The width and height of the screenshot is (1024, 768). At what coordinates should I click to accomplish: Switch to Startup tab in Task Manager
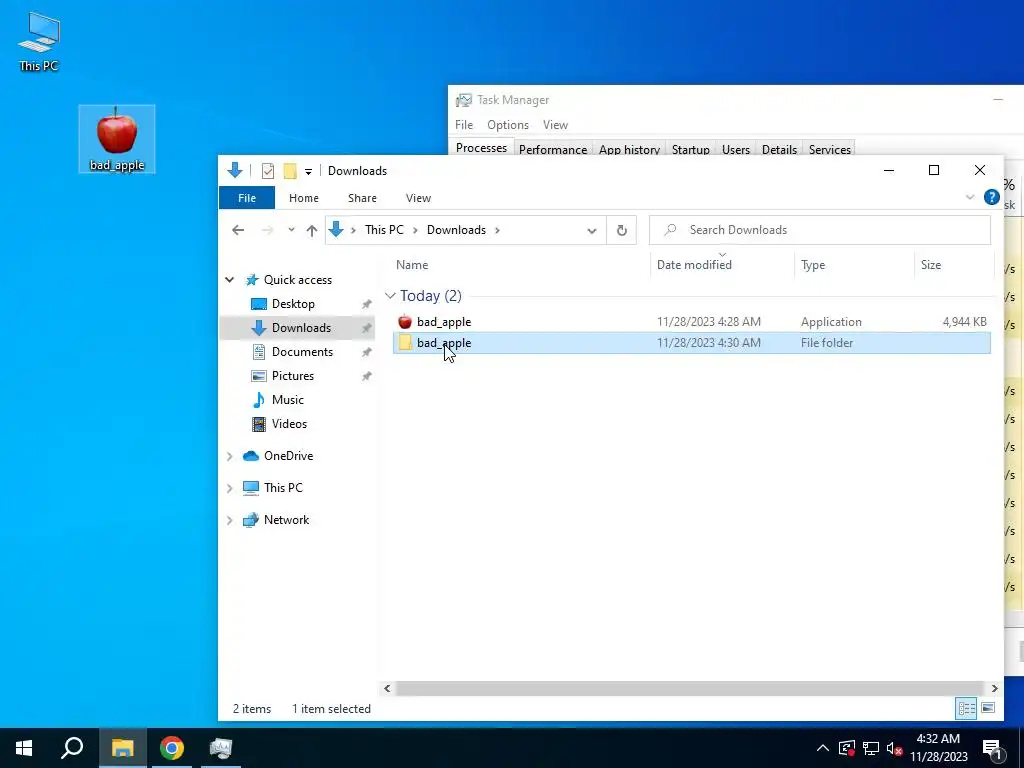click(690, 150)
